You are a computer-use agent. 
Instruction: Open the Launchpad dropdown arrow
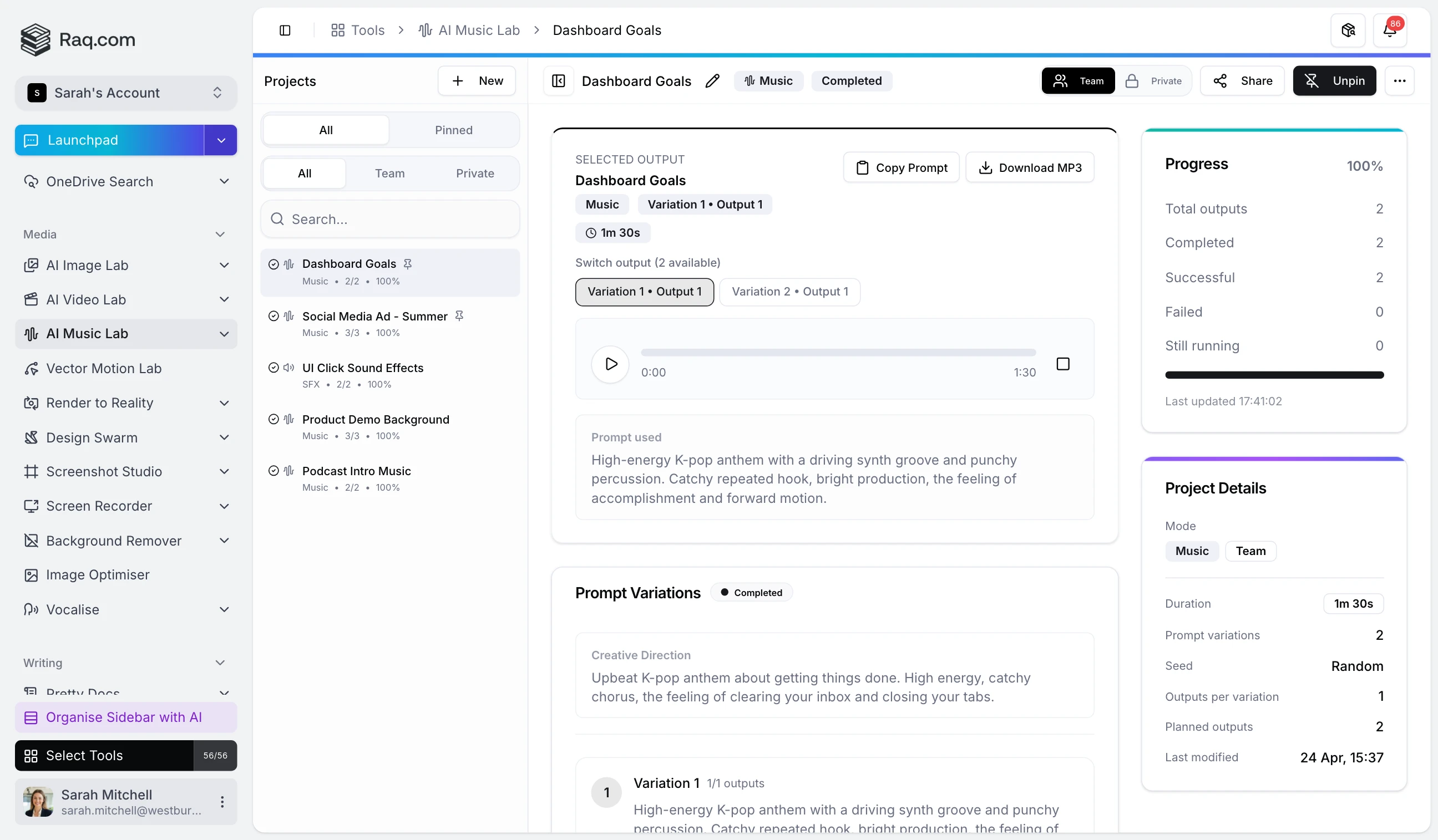(x=221, y=140)
